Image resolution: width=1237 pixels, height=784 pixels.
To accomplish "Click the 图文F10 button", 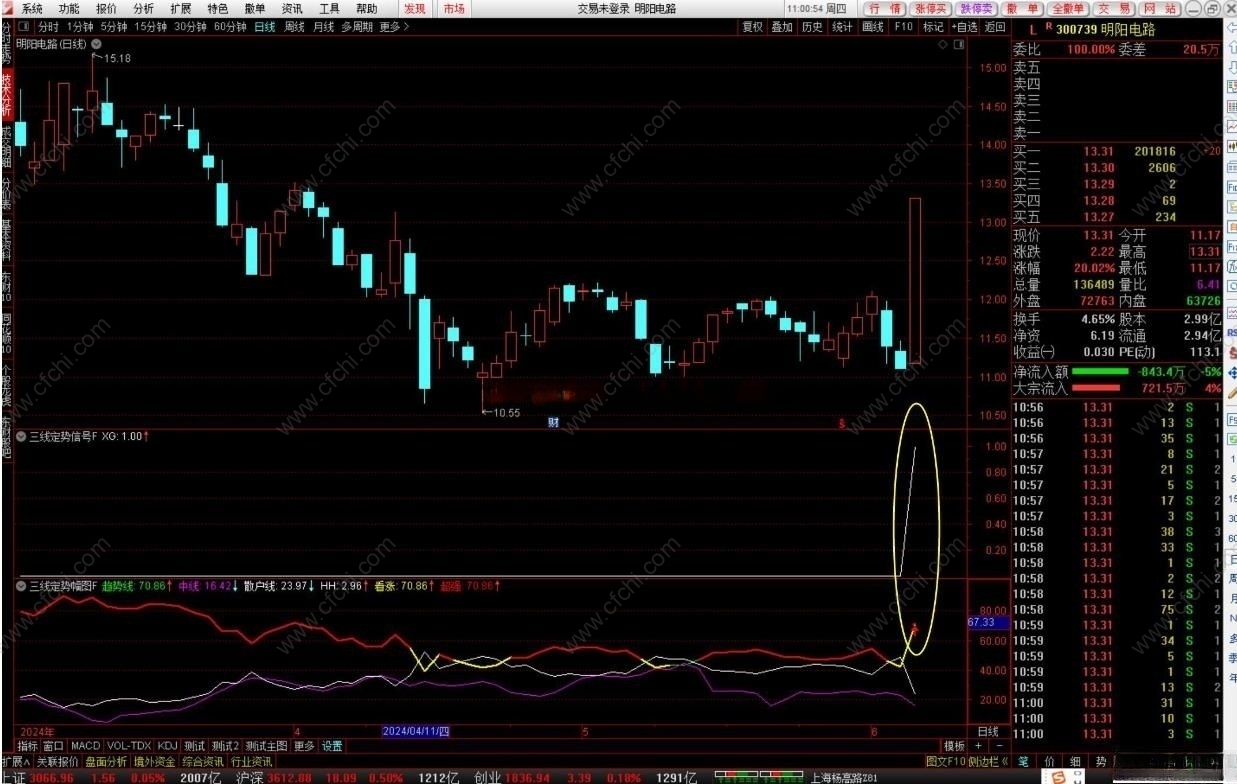I will [x=945, y=762].
